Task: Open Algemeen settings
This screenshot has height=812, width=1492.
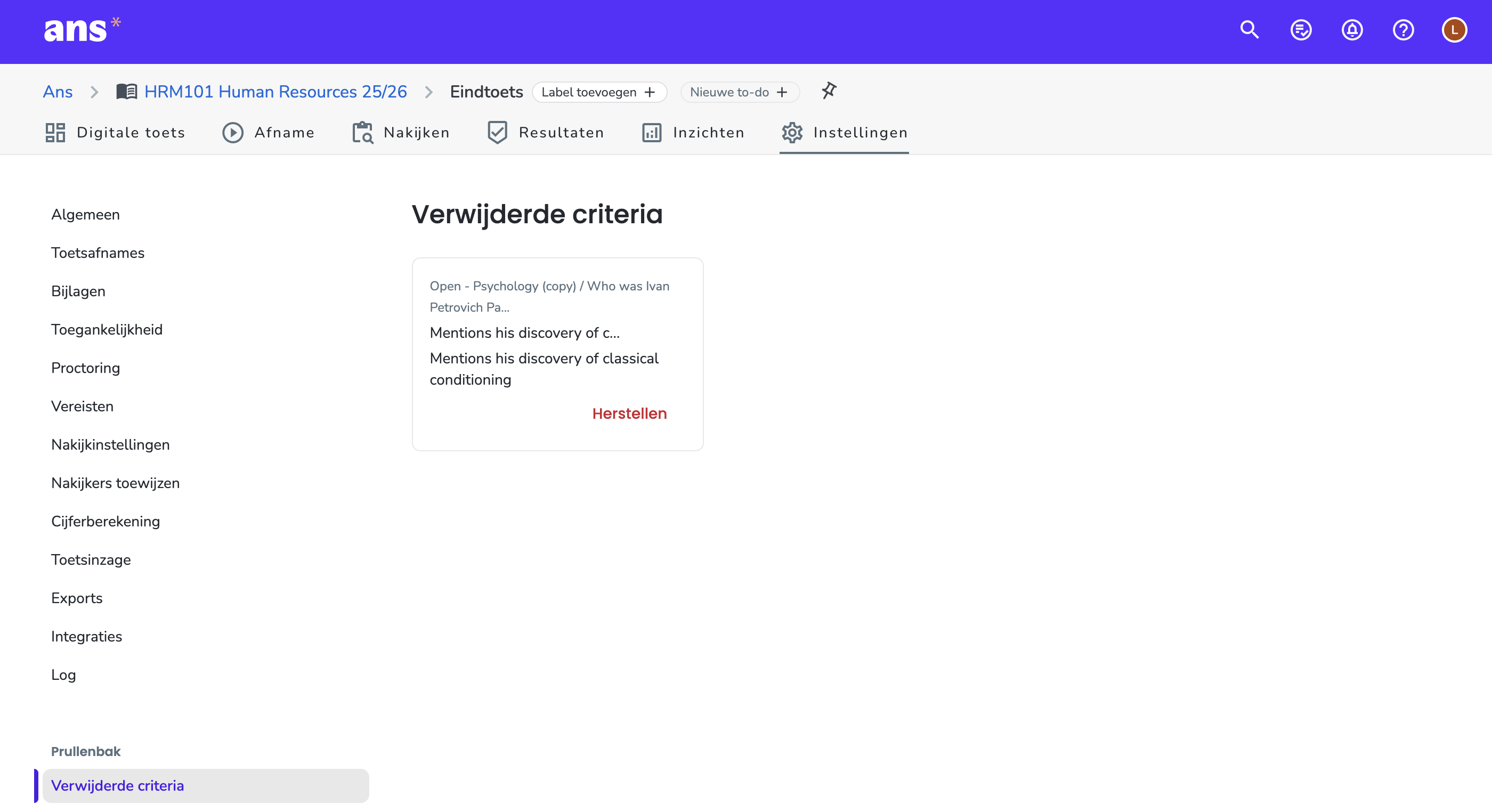Action: coord(85,214)
